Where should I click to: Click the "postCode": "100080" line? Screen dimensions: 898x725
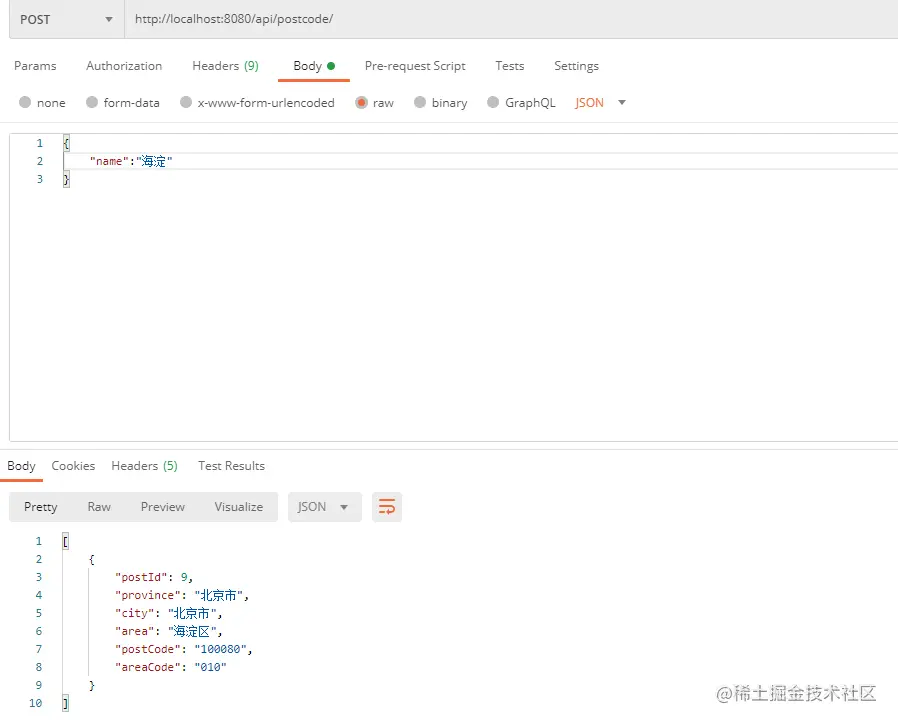[183, 649]
